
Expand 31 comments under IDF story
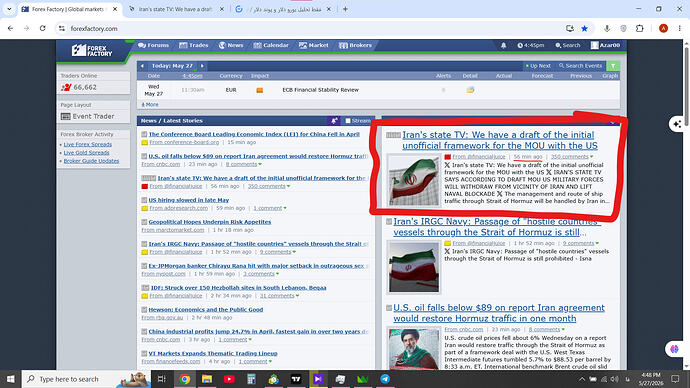[x=279, y=296]
